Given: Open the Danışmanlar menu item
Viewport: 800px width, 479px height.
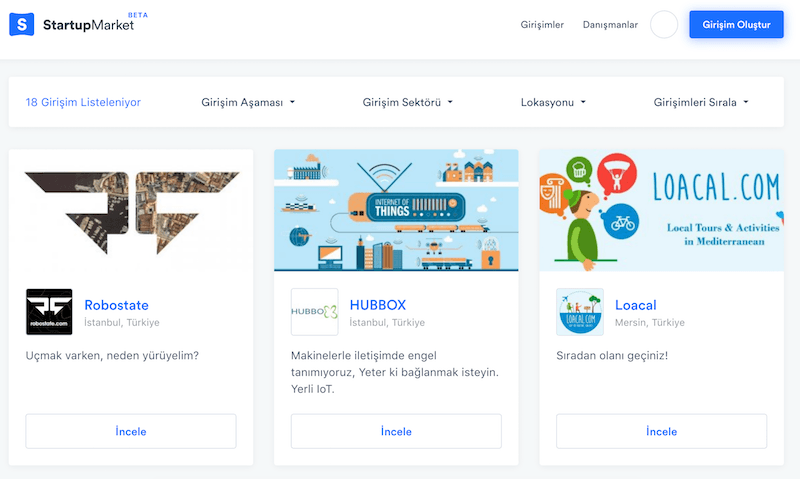Looking at the screenshot, I should pos(610,25).
